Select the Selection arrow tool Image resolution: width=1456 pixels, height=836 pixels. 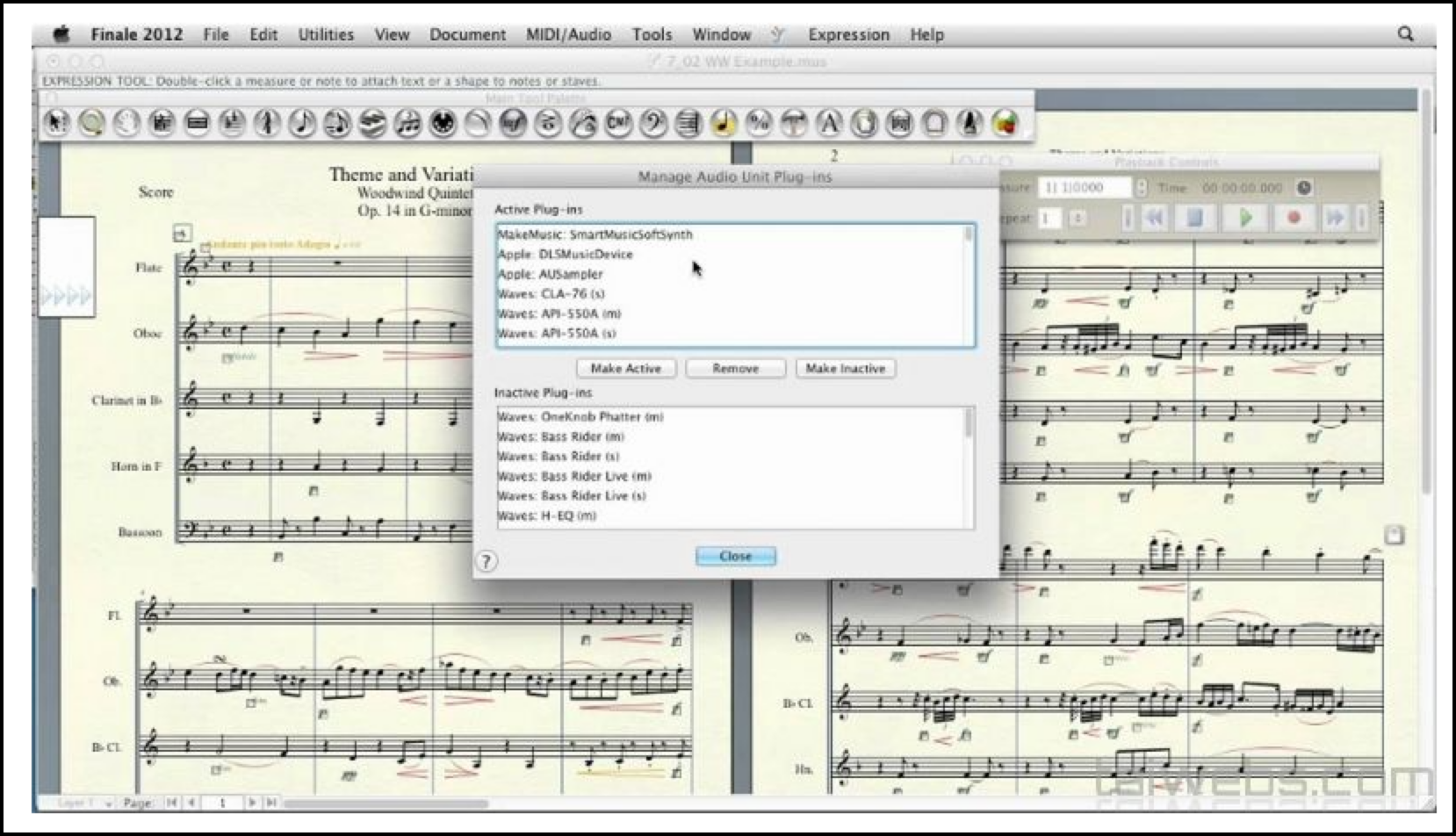point(56,123)
